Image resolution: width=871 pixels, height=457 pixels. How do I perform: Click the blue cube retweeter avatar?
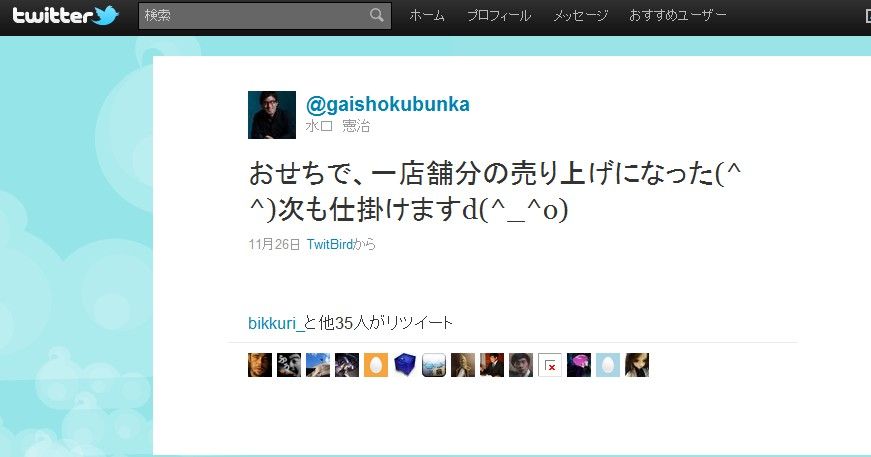pyautogui.click(x=405, y=365)
